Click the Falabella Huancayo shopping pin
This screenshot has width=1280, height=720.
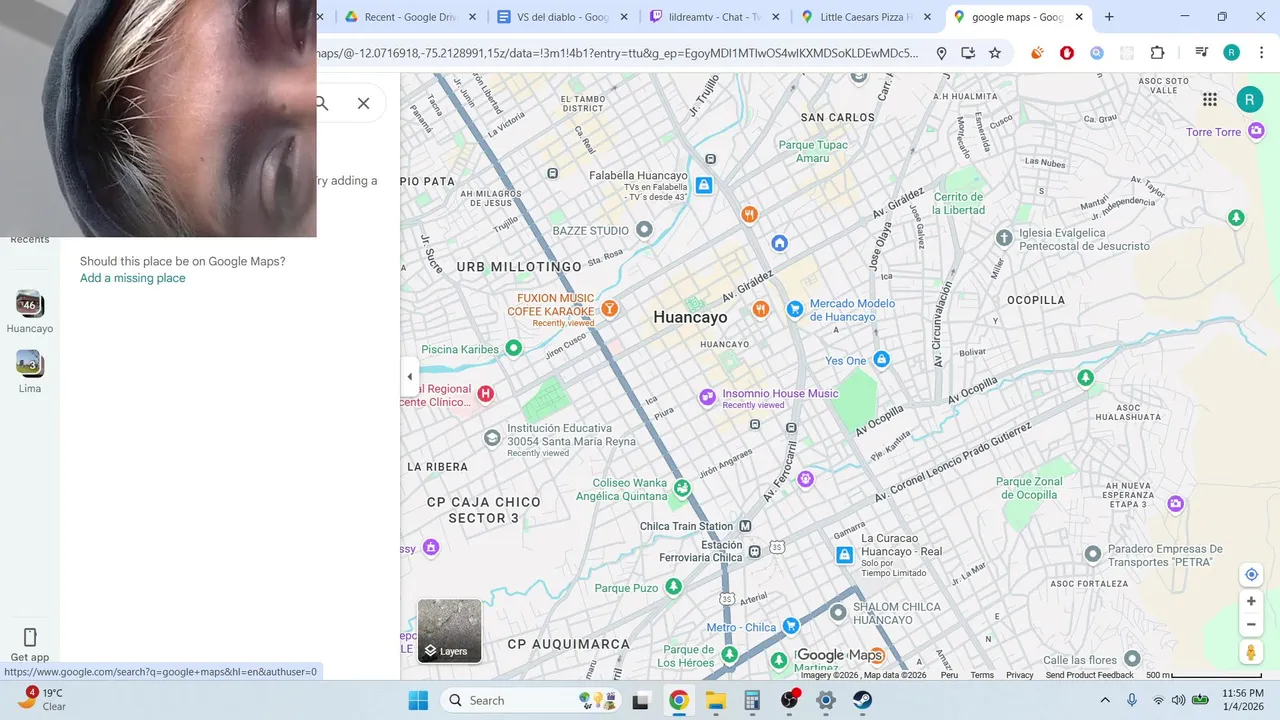[x=704, y=185]
